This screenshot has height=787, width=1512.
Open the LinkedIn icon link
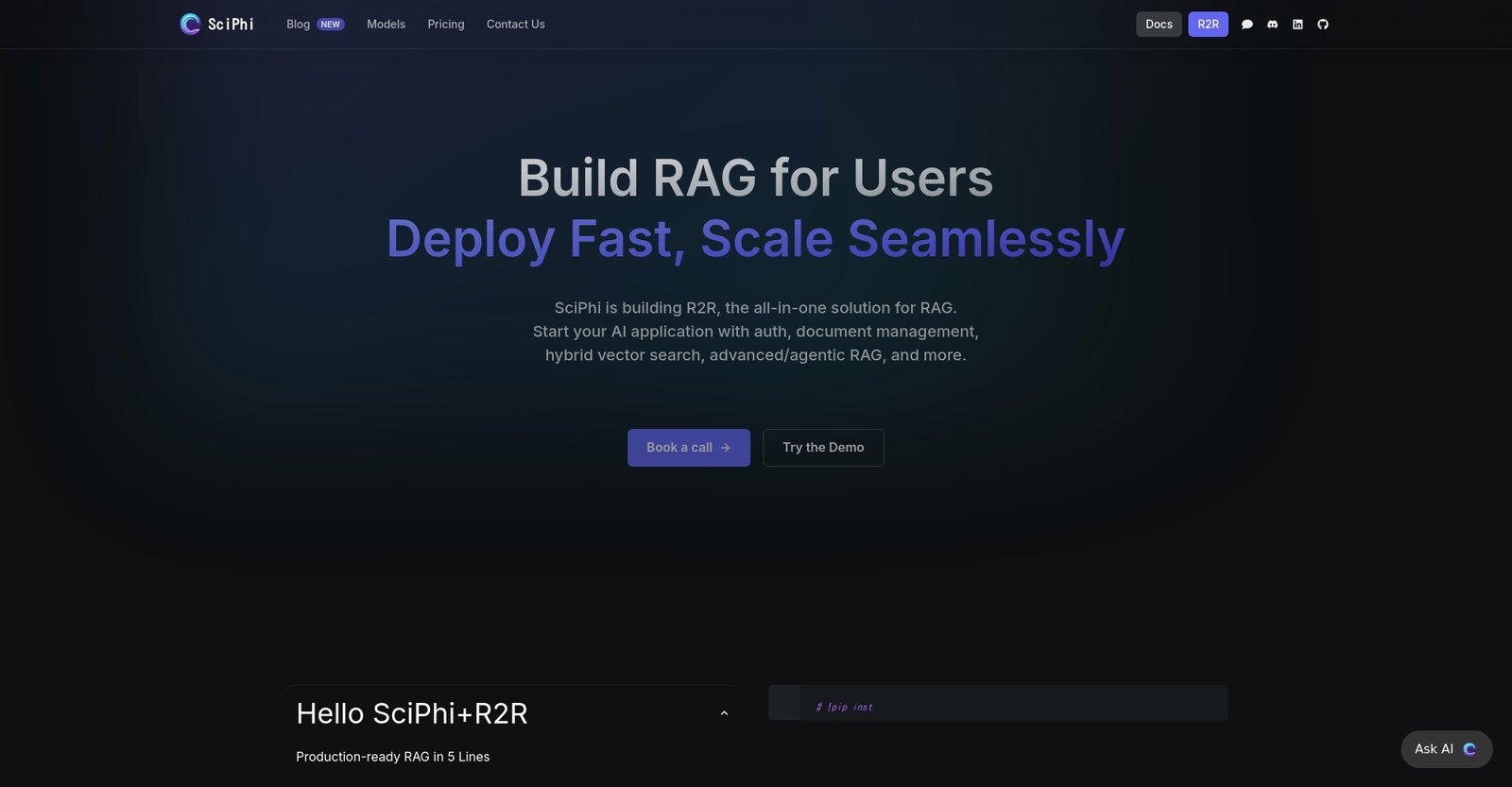pos(1297,25)
